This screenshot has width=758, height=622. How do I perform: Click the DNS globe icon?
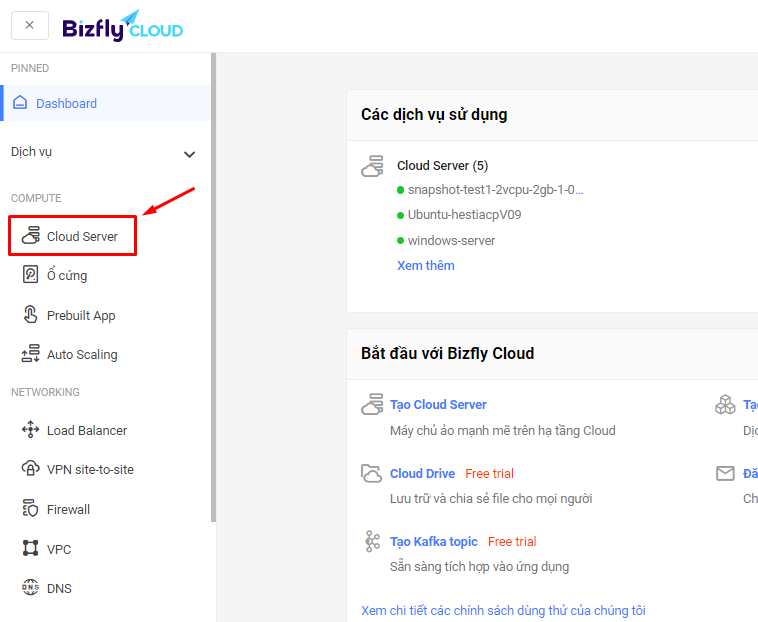pos(30,587)
